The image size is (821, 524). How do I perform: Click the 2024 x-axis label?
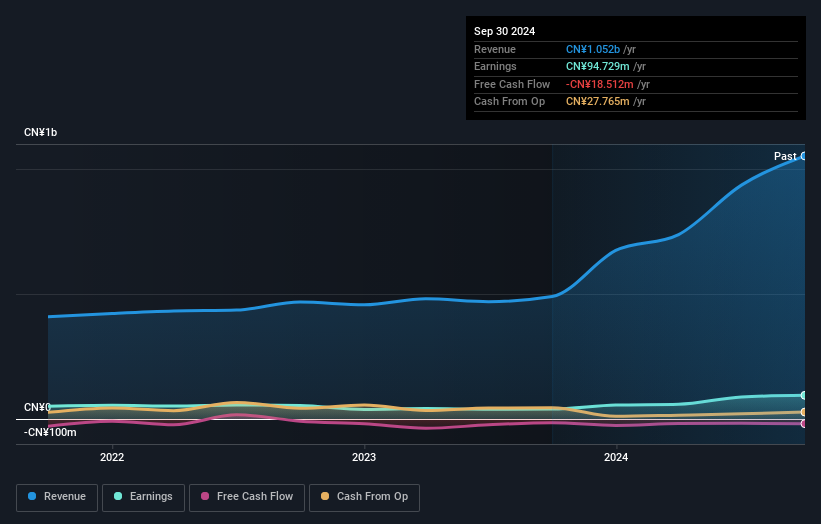pyautogui.click(x=616, y=457)
